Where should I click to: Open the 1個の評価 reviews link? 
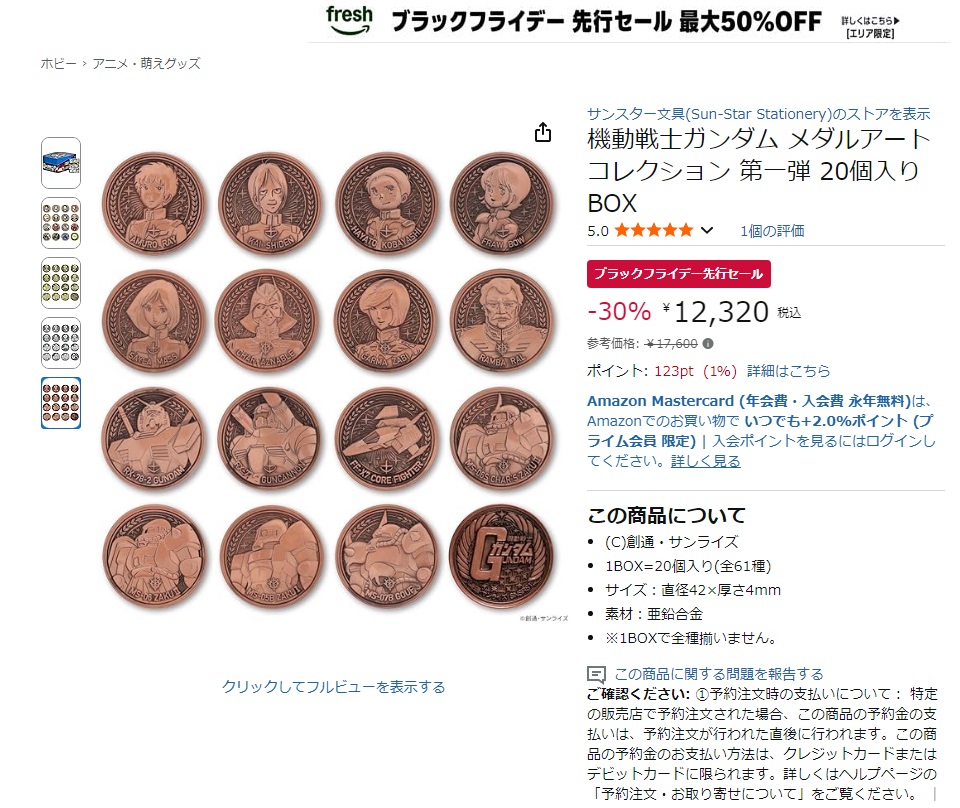click(x=772, y=231)
